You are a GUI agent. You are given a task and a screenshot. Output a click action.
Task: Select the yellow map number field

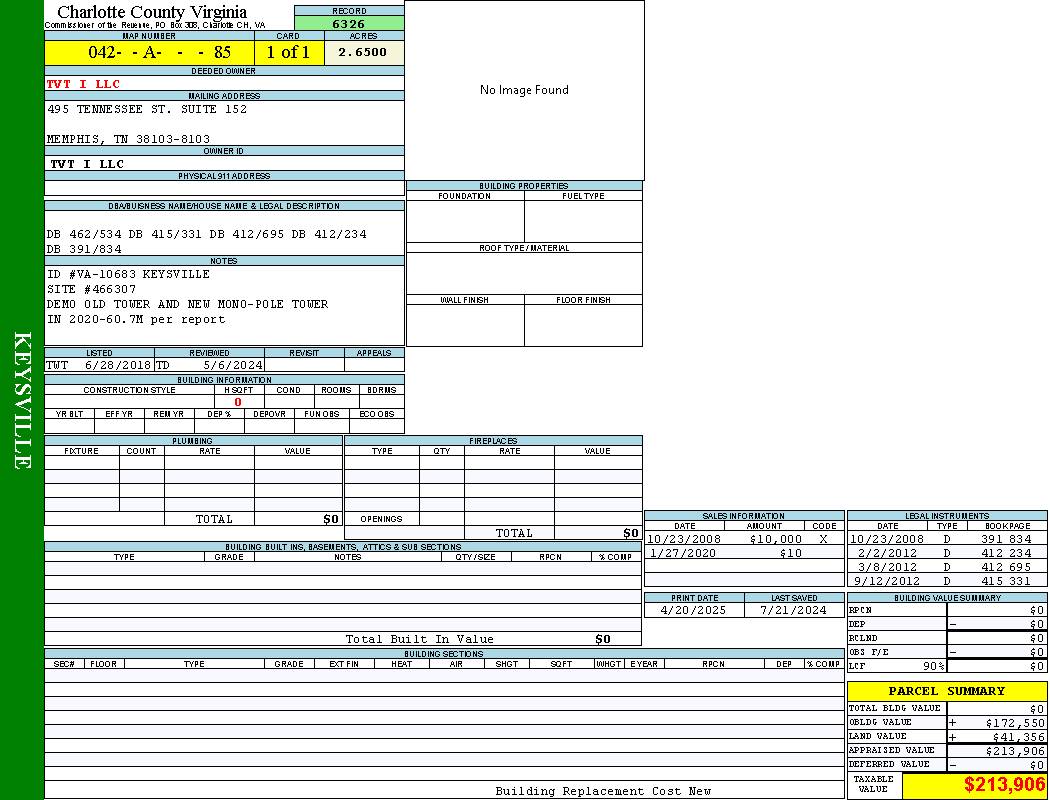point(149,52)
